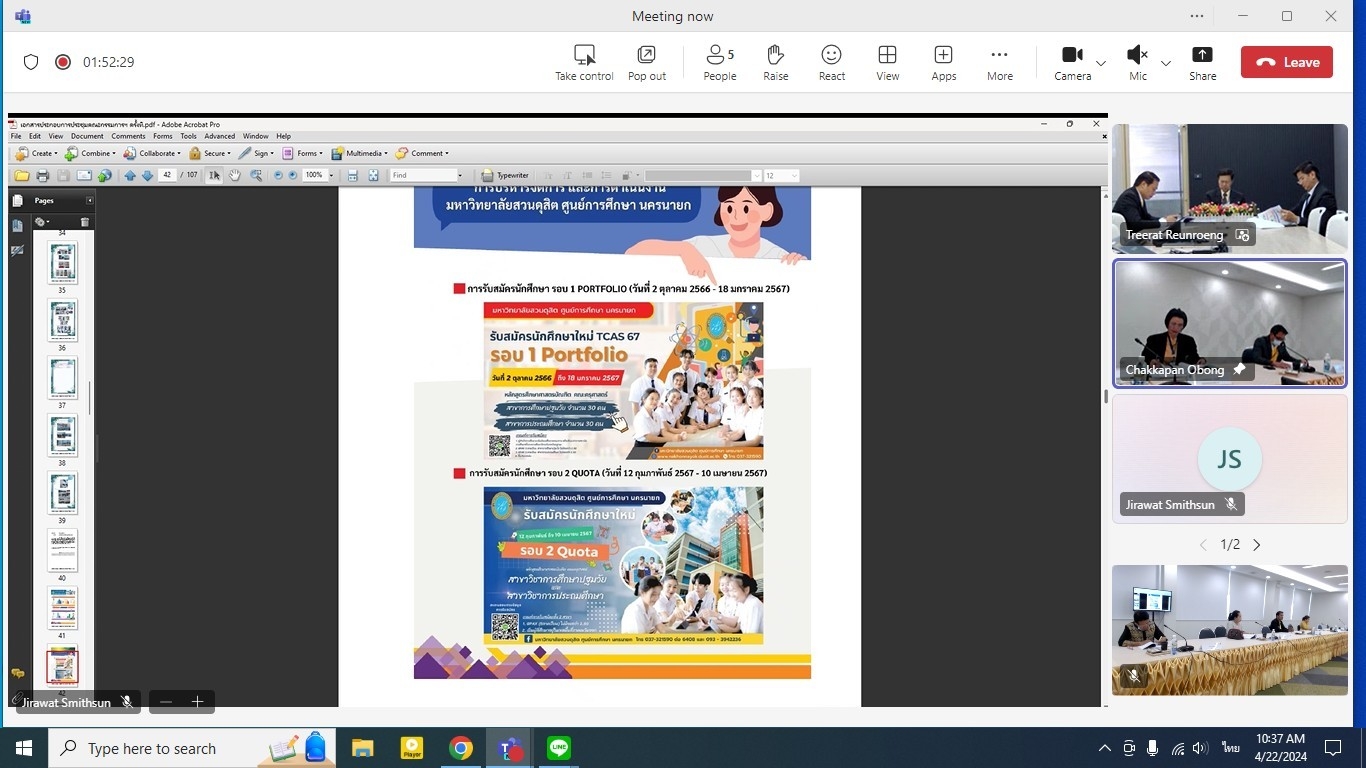Toggle the Camera on or off

1072,62
